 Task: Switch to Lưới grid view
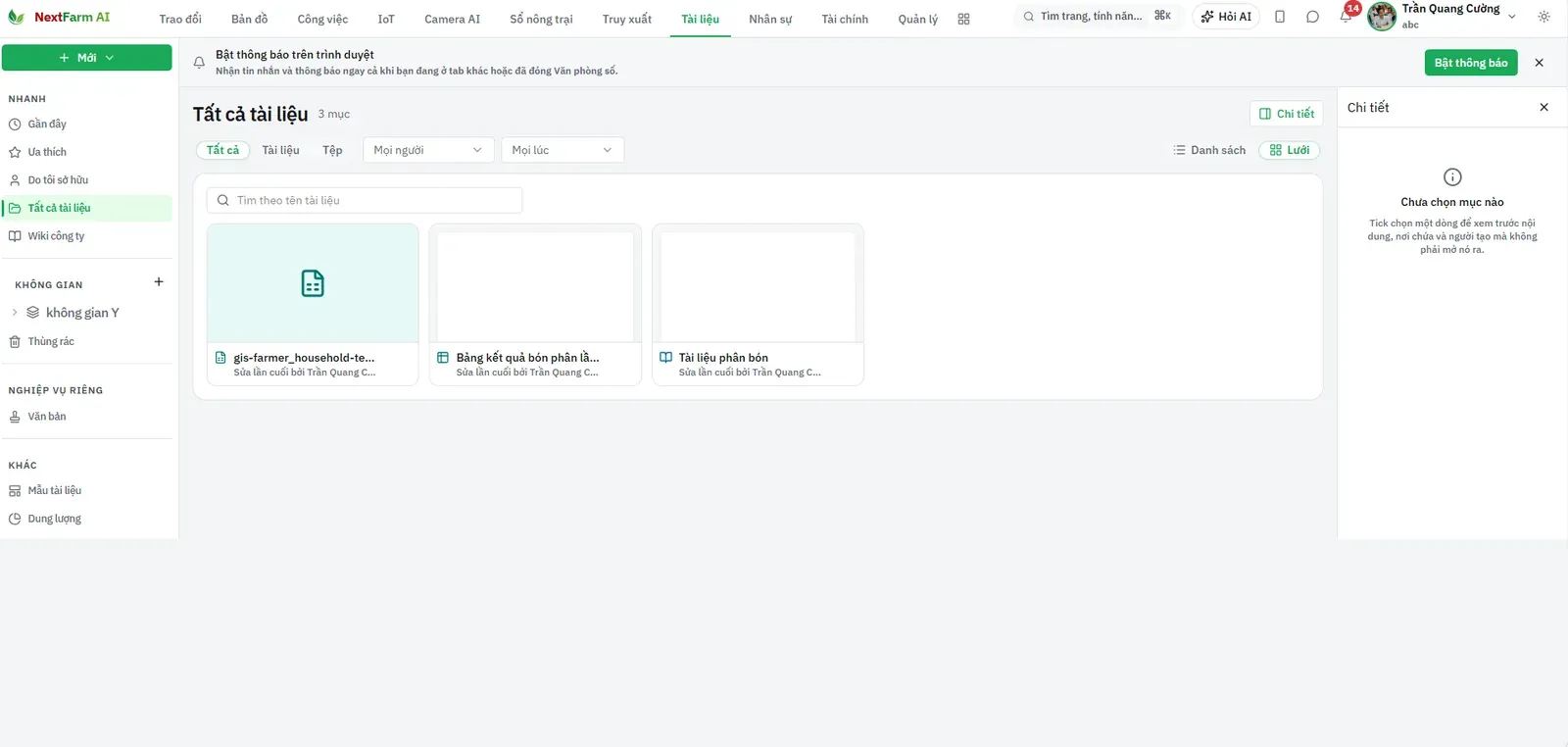click(x=1289, y=150)
